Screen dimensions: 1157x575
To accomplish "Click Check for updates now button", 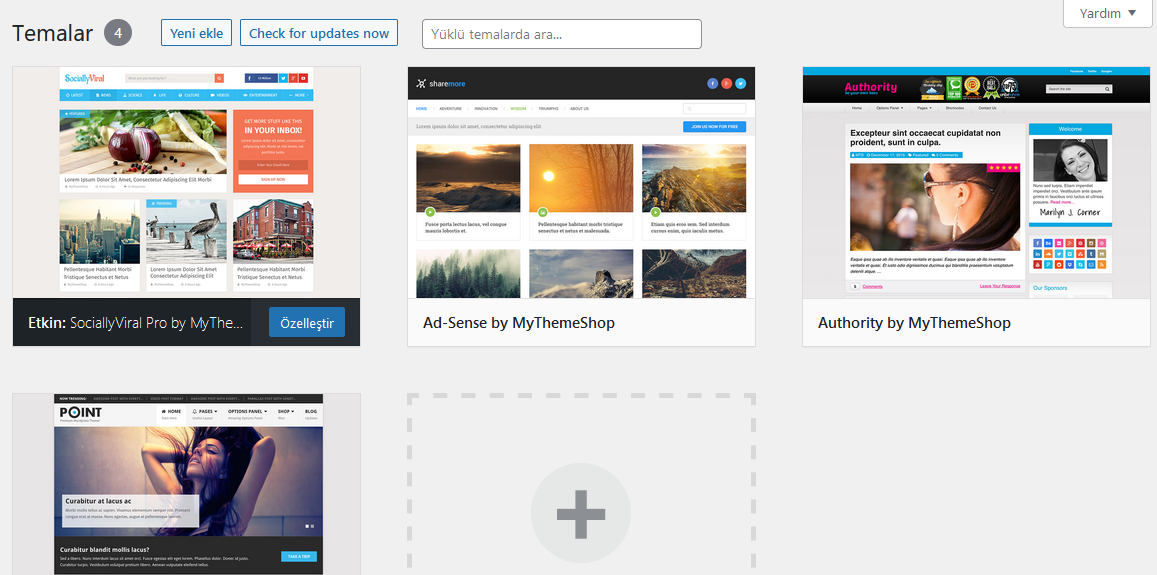I will [x=319, y=33].
